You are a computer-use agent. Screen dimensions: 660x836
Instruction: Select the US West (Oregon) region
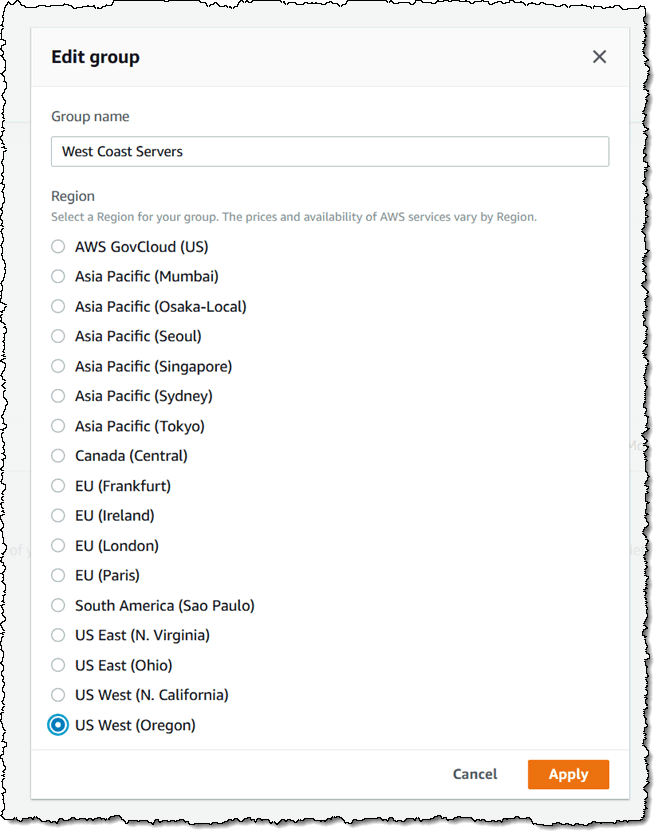(57, 725)
